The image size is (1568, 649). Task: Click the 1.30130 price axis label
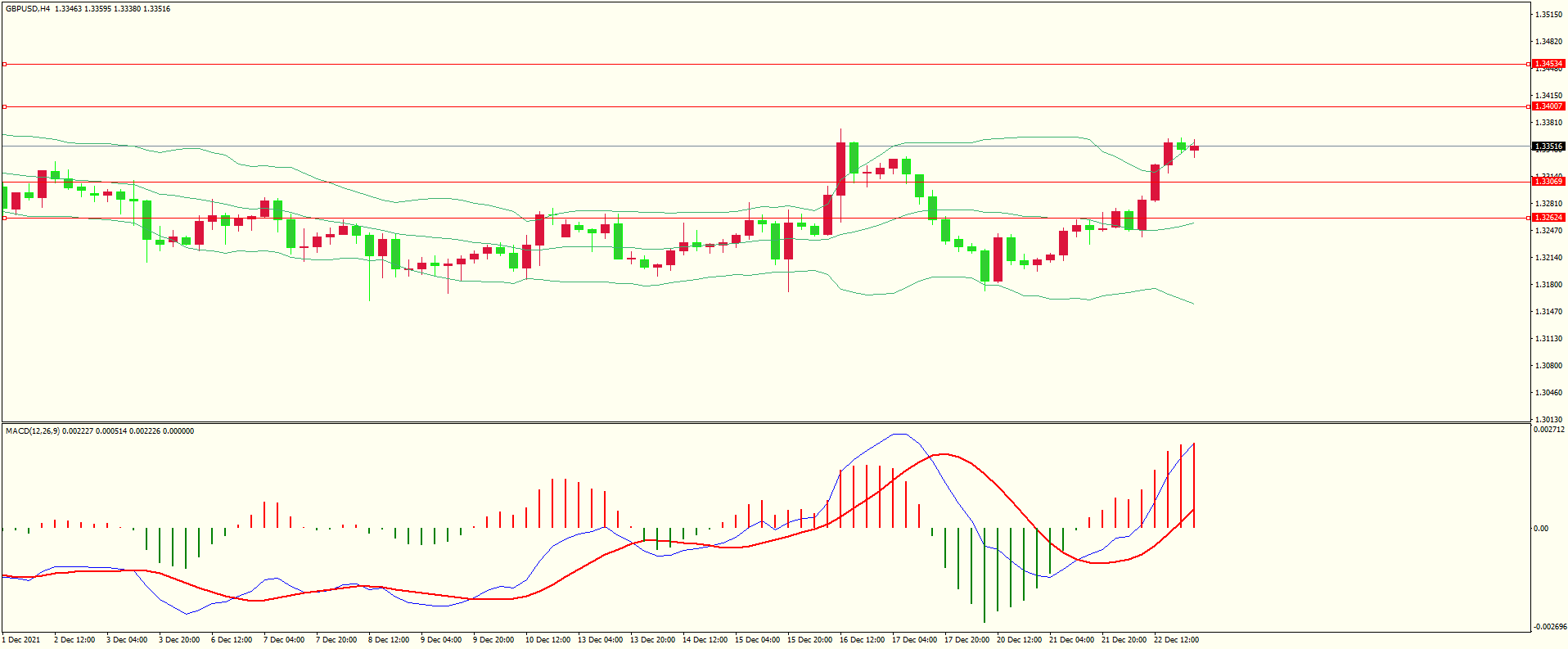coord(1549,419)
